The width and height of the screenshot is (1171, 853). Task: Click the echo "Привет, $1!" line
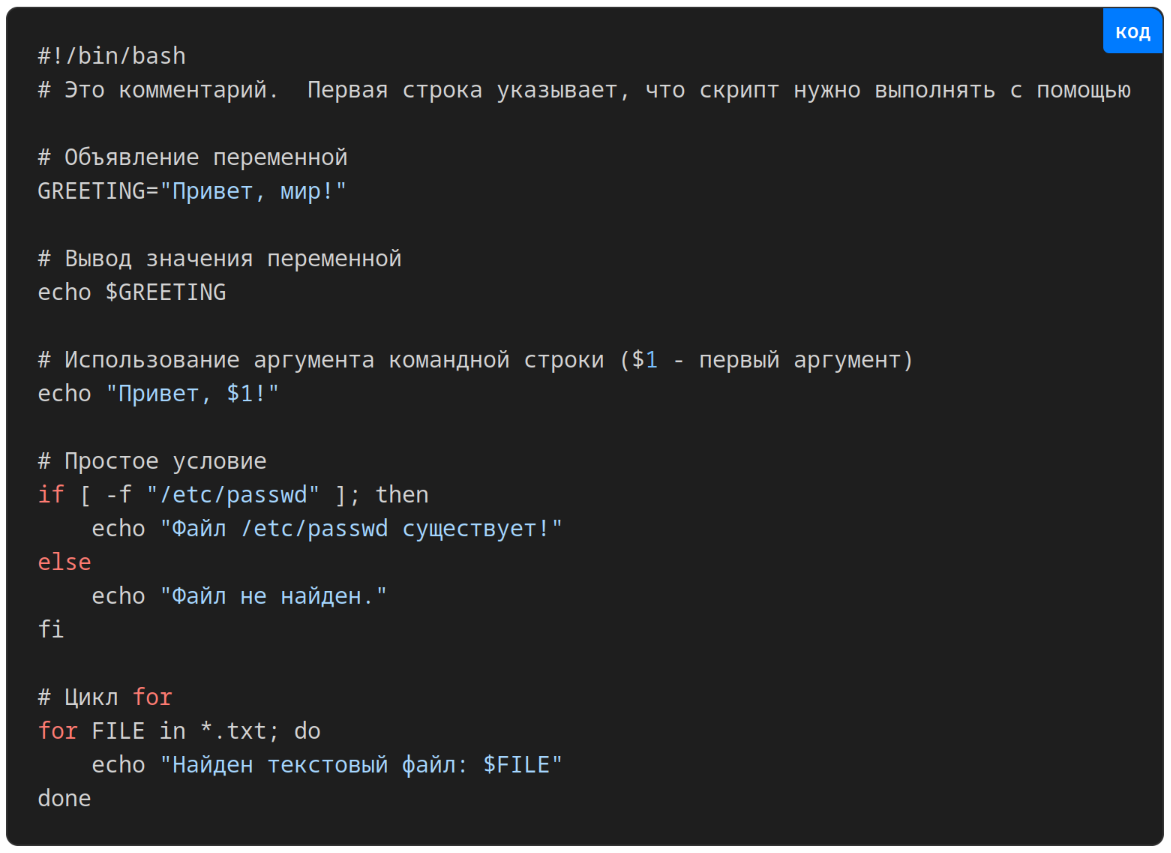[158, 394]
